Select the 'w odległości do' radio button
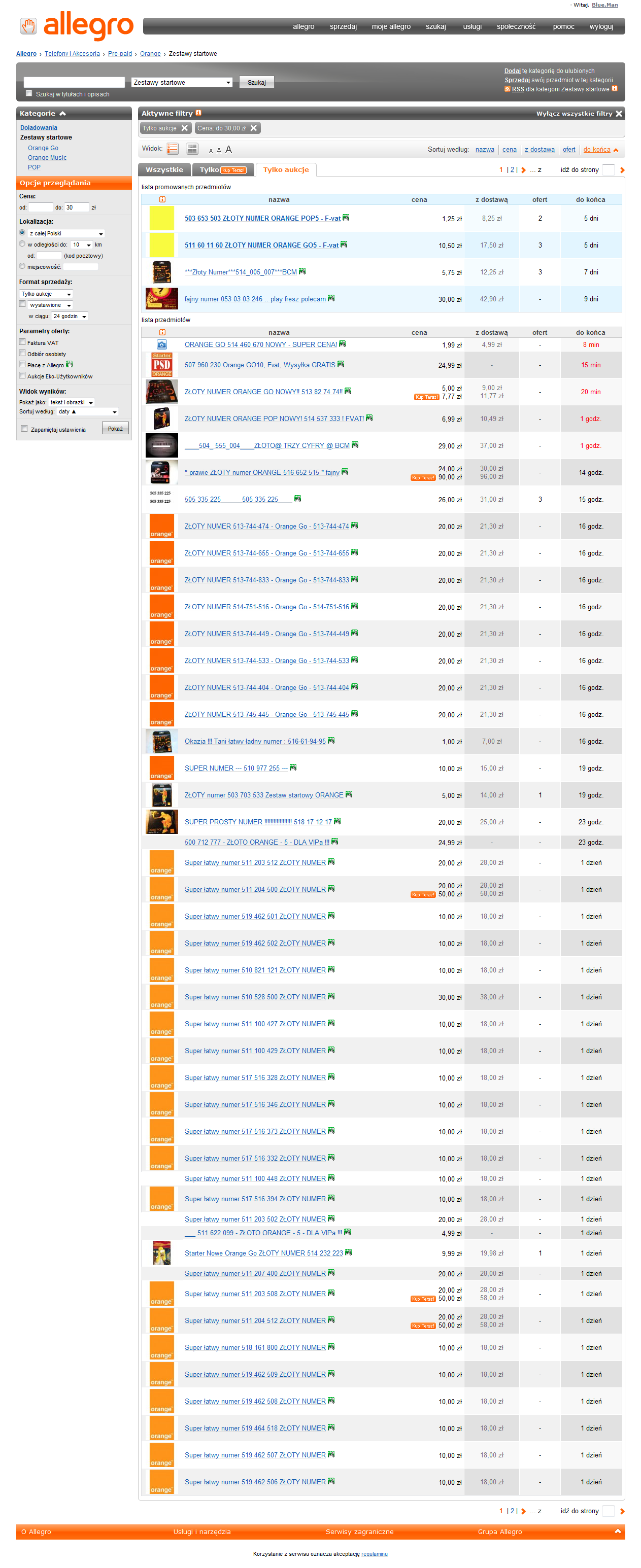The width and height of the screenshot is (641, 1568). (x=22, y=243)
